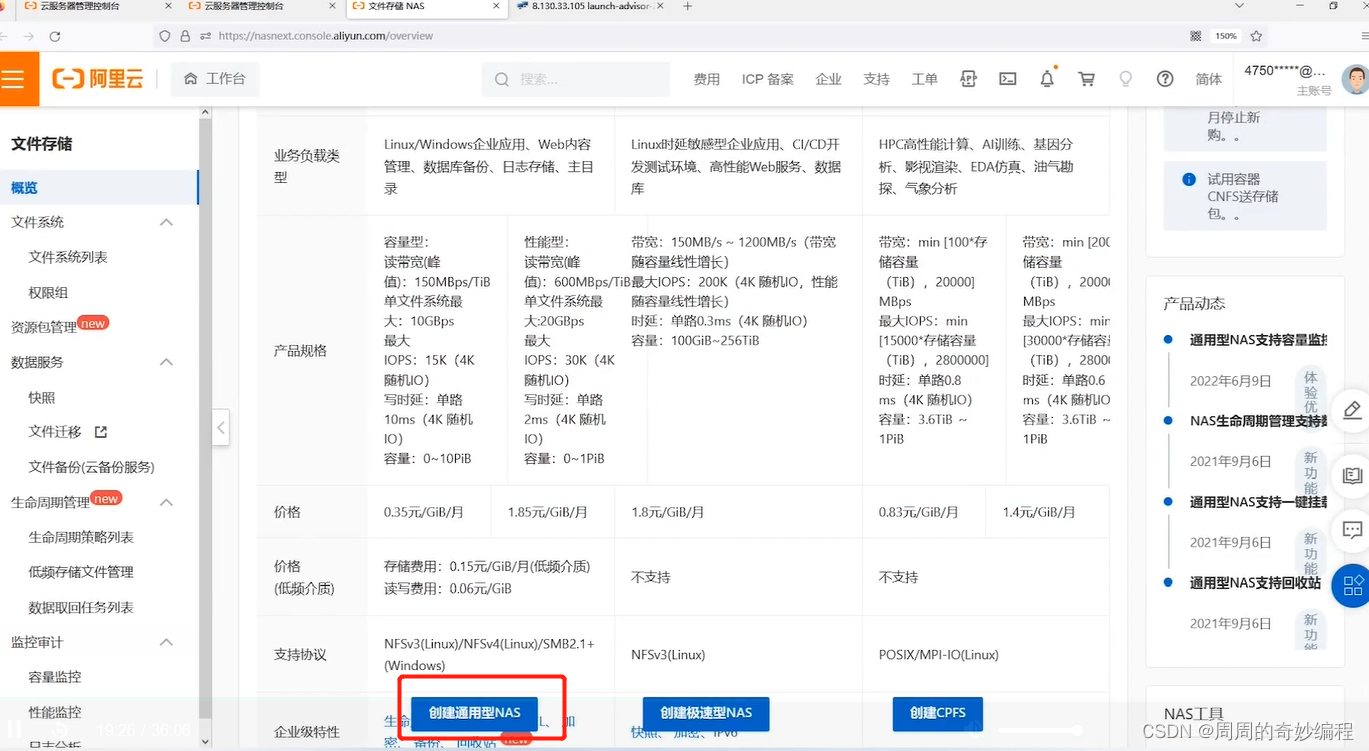Collapse the sidebar with arrow handle
Viewport: 1369px width, 751px height.
coord(221,428)
